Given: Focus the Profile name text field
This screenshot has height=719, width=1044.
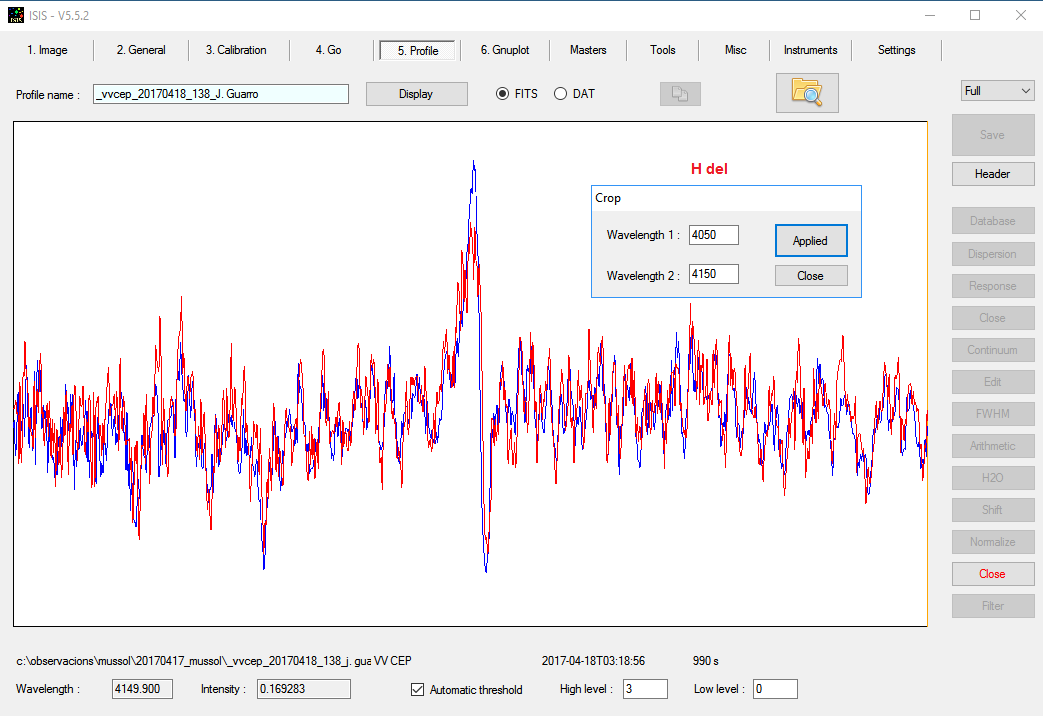Looking at the screenshot, I should pos(221,94).
